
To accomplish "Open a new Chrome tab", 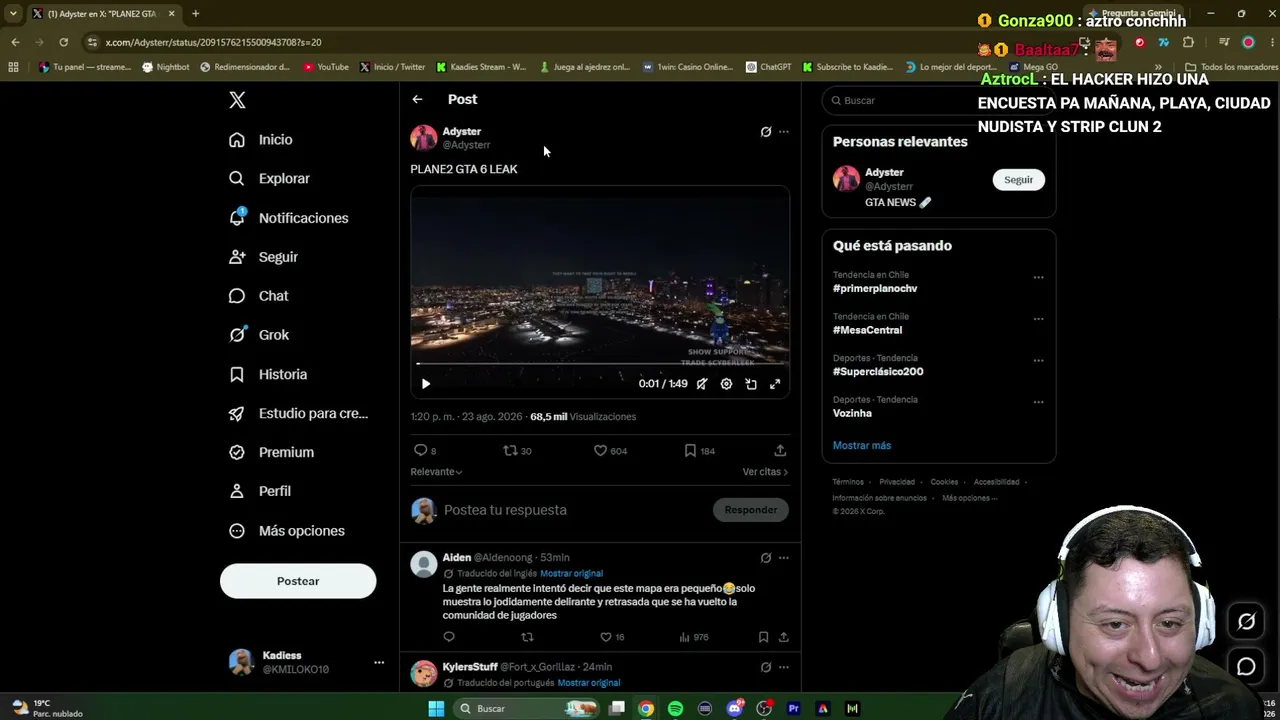I will pos(195,14).
